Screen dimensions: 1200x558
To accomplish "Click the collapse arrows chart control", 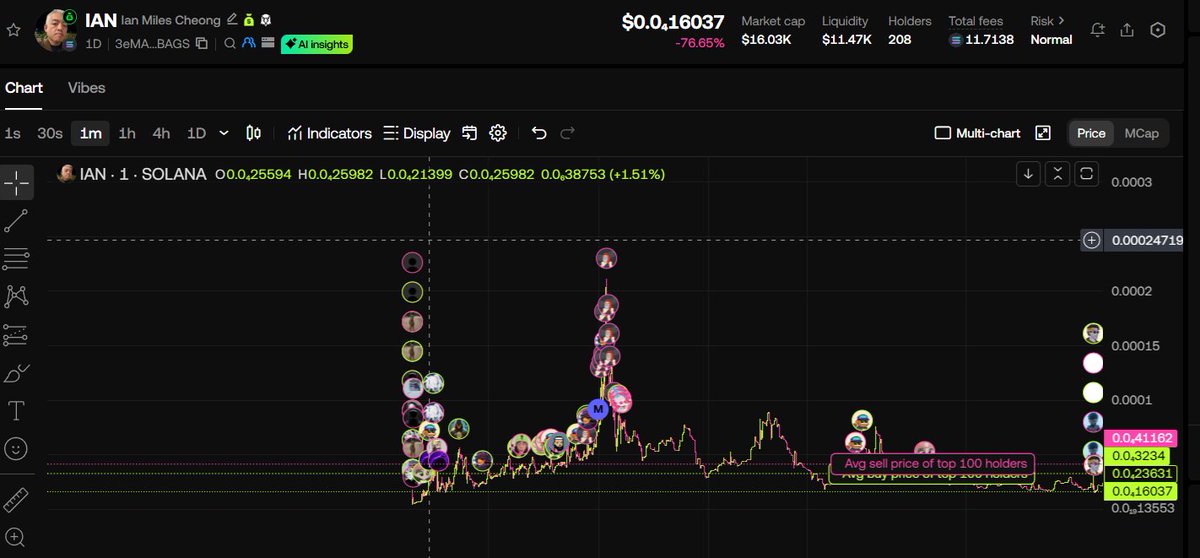I will pos(1058,174).
